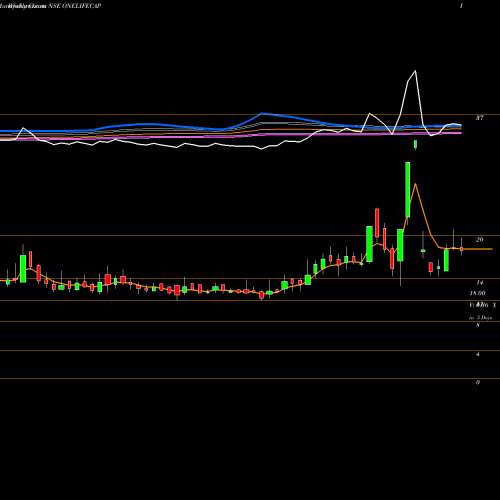The image size is (500, 500).
Task: Click the hollow circle marker on the last candle
Action: click(461, 249)
